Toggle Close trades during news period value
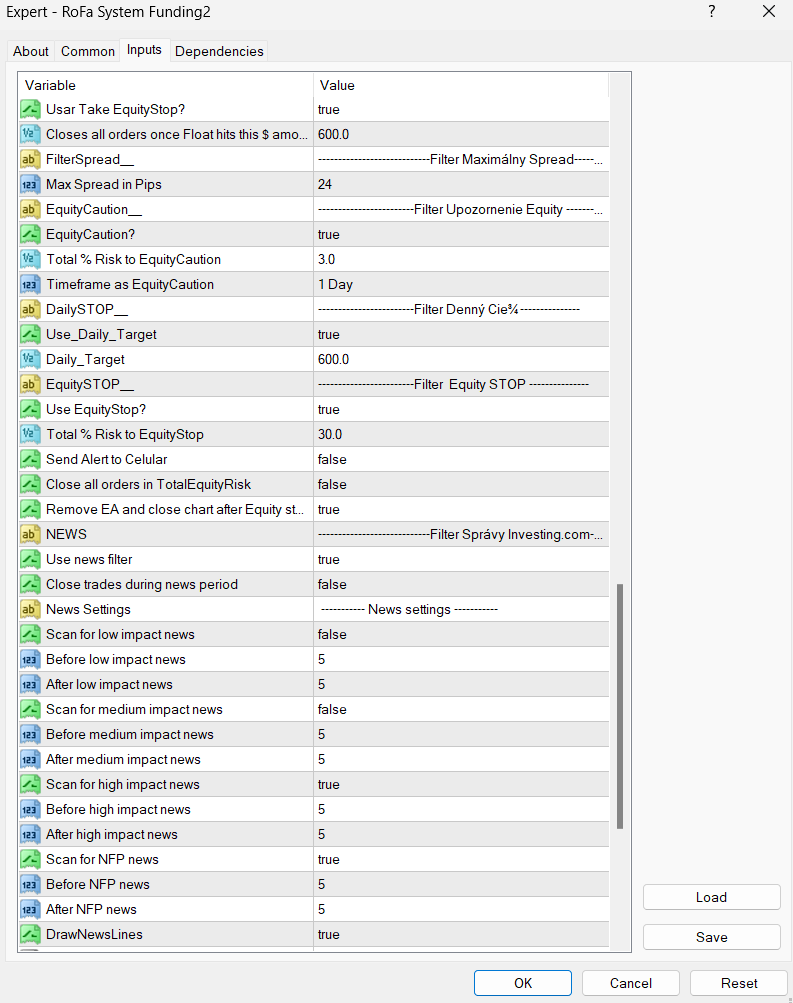The height and width of the screenshot is (1003, 793). pyautogui.click(x=460, y=584)
